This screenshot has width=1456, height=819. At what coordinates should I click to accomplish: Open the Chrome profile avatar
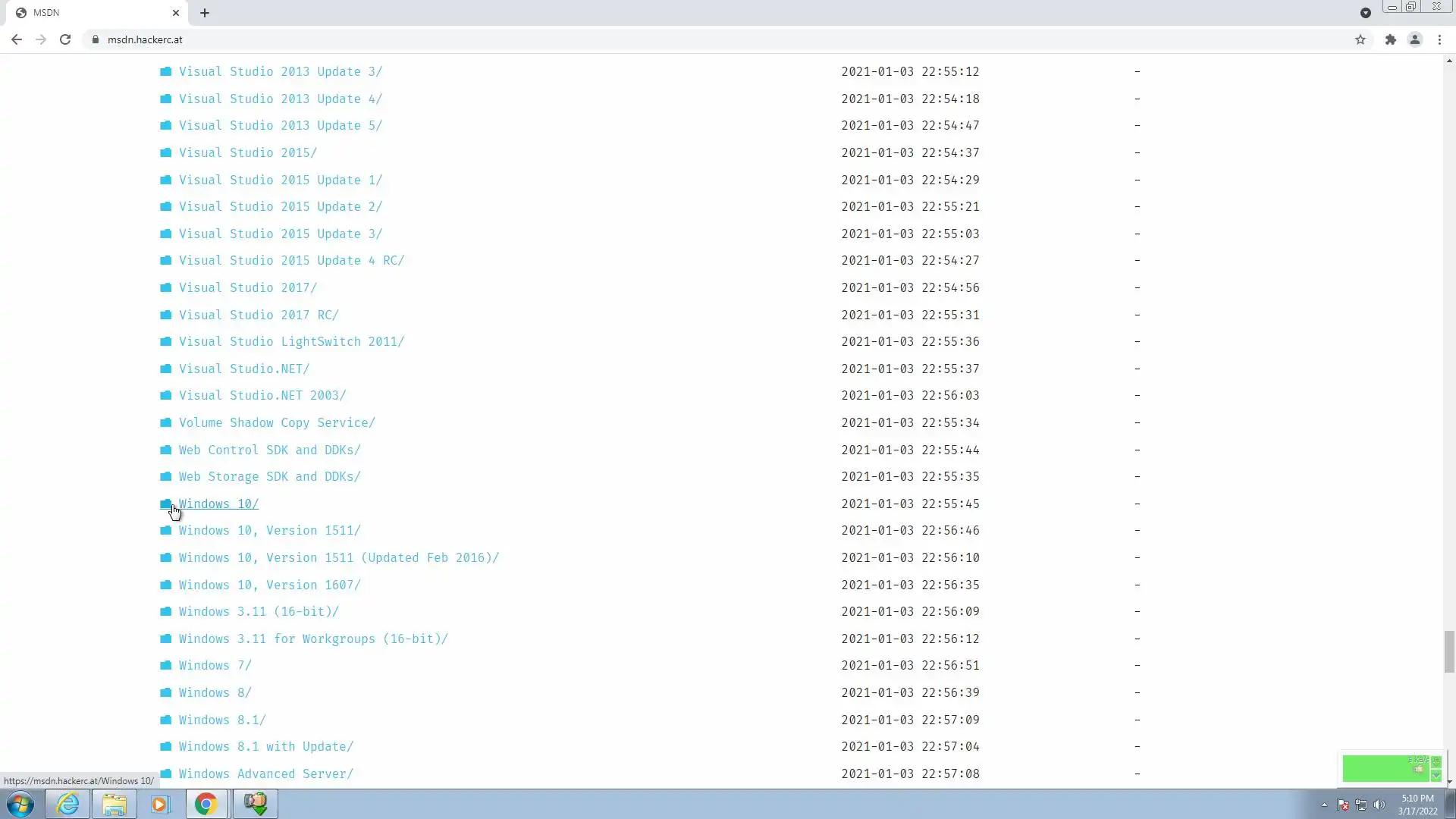1414,39
